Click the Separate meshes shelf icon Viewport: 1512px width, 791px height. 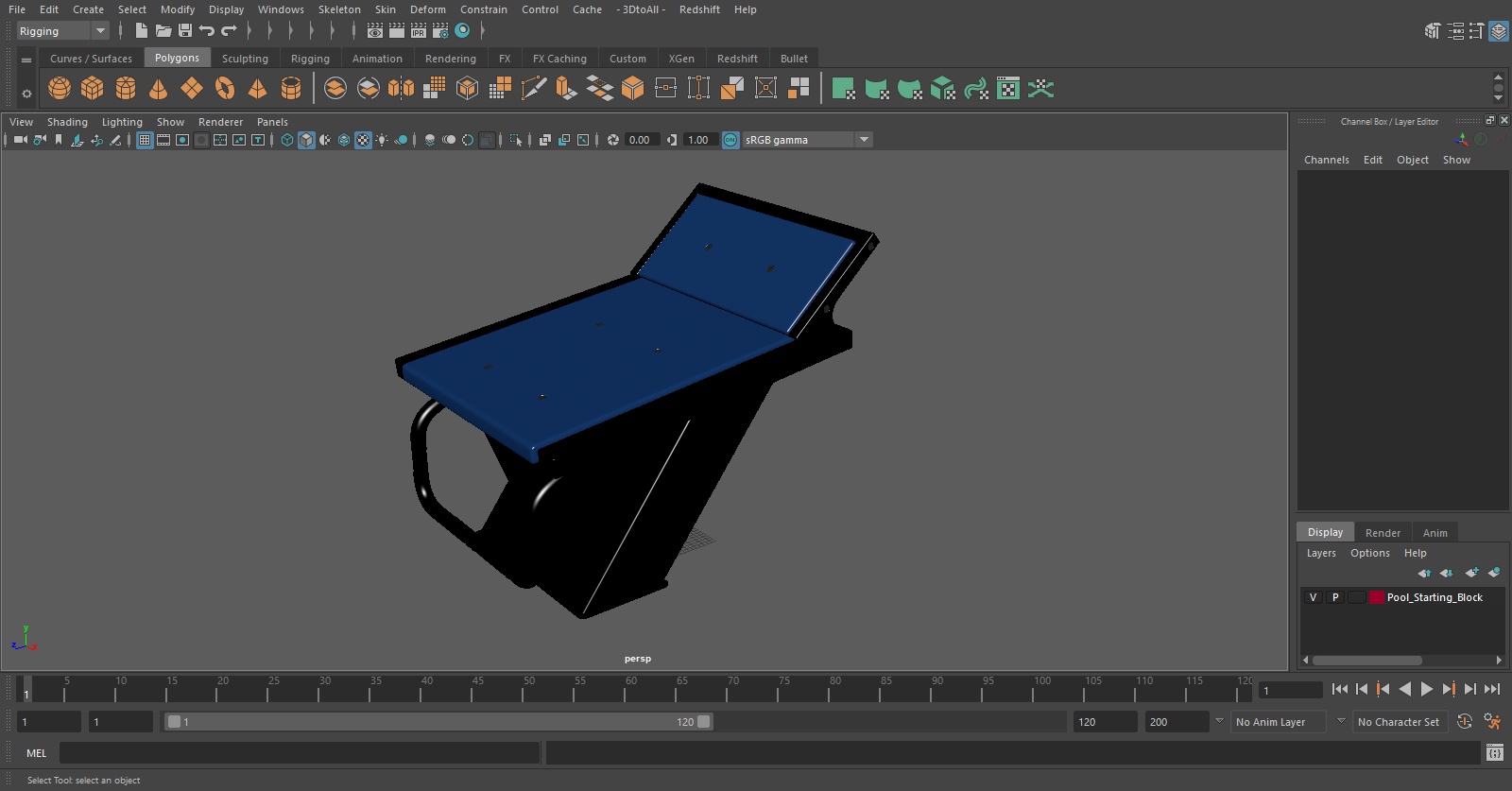[x=369, y=89]
